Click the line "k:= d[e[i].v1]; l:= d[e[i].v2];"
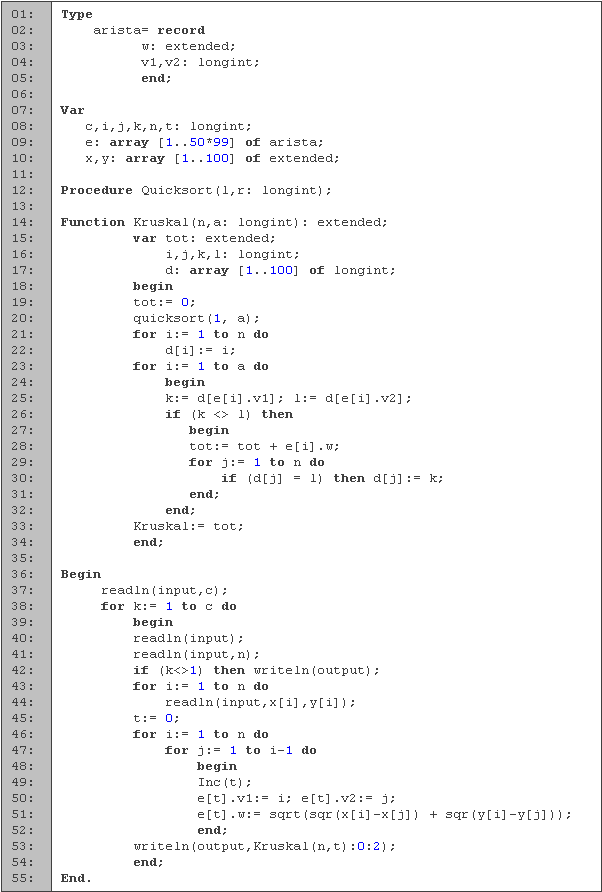Viewport: 602px width, 892px height. [x=287, y=398]
